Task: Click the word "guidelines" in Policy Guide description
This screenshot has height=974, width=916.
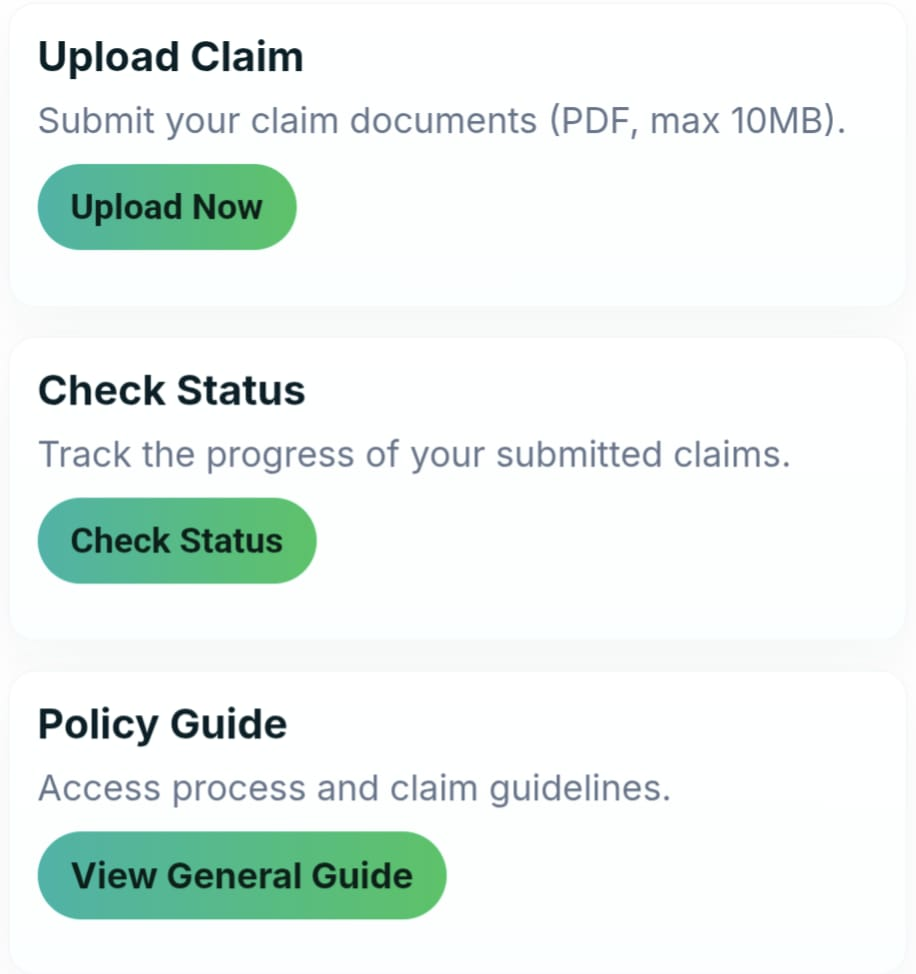Action: 579,789
